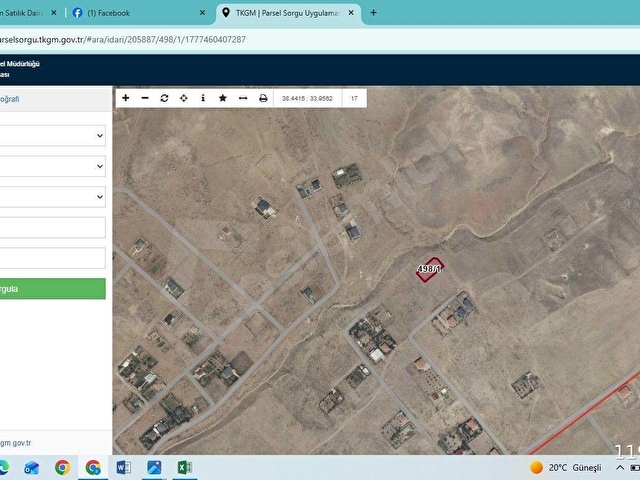Screen dimensions: 640x480
Task: Open Excel from the taskbar
Action: (184, 467)
